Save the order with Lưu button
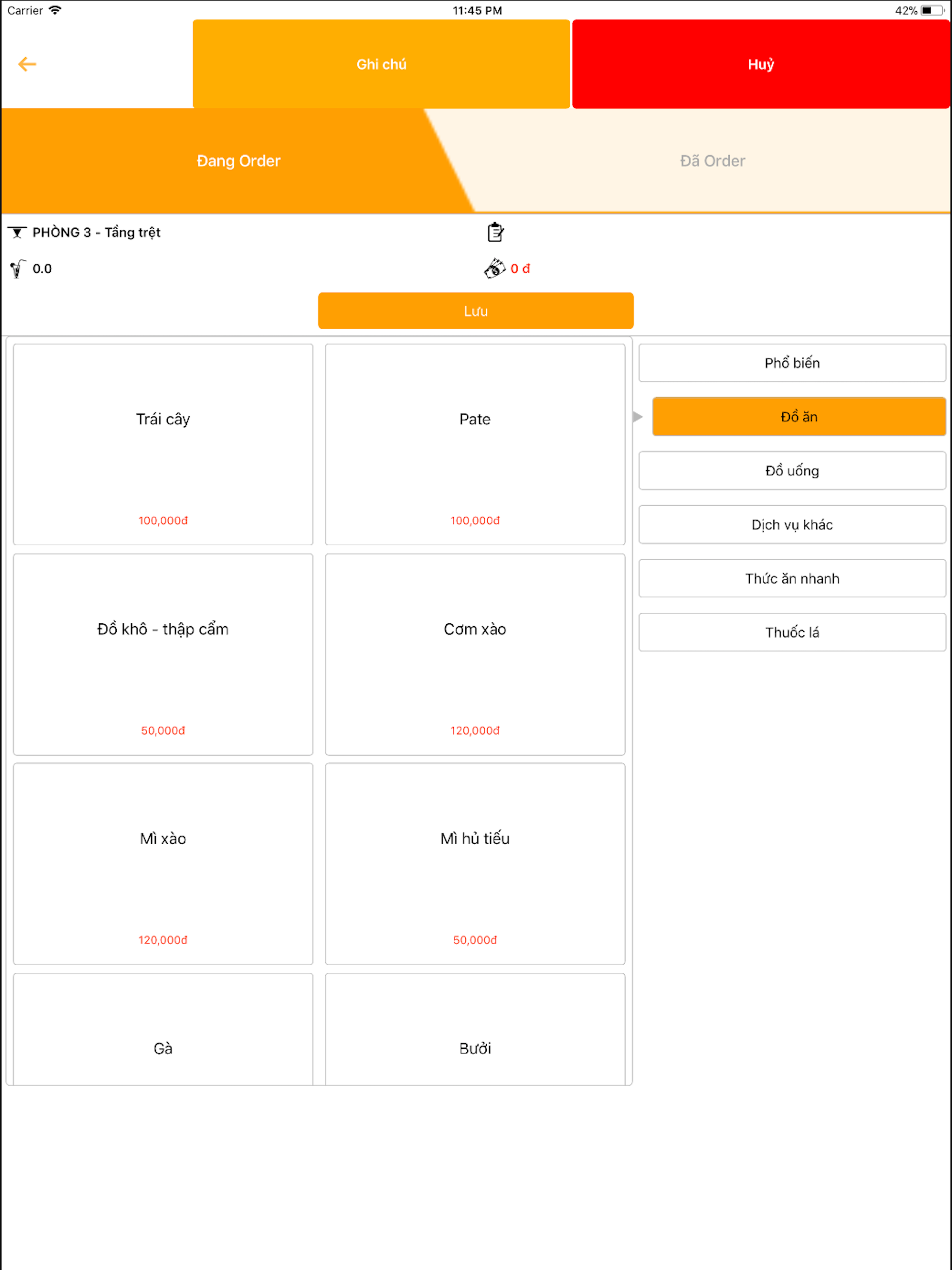The width and height of the screenshot is (952, 1270). [x=476, y=311]
